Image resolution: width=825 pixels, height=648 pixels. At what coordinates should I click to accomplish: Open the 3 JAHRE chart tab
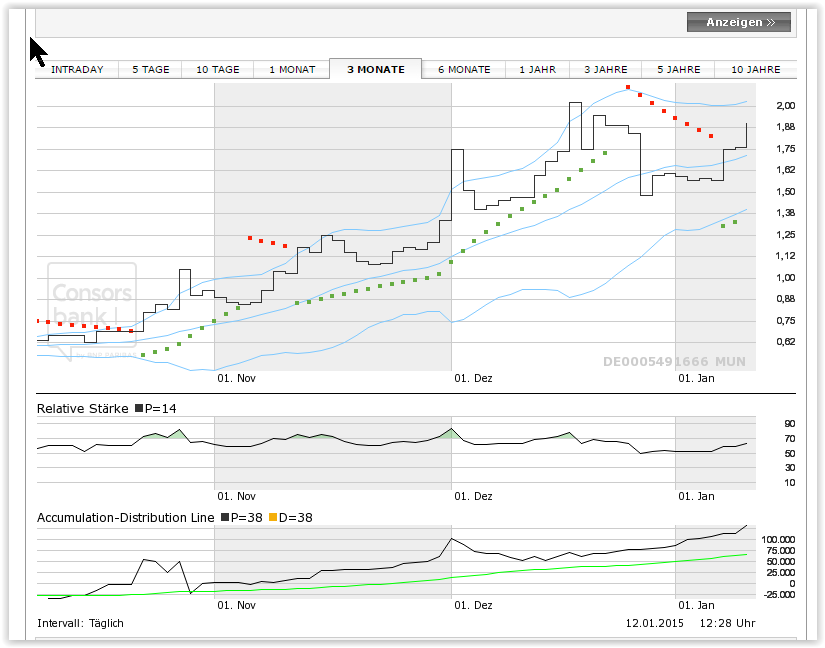point(606,69)
